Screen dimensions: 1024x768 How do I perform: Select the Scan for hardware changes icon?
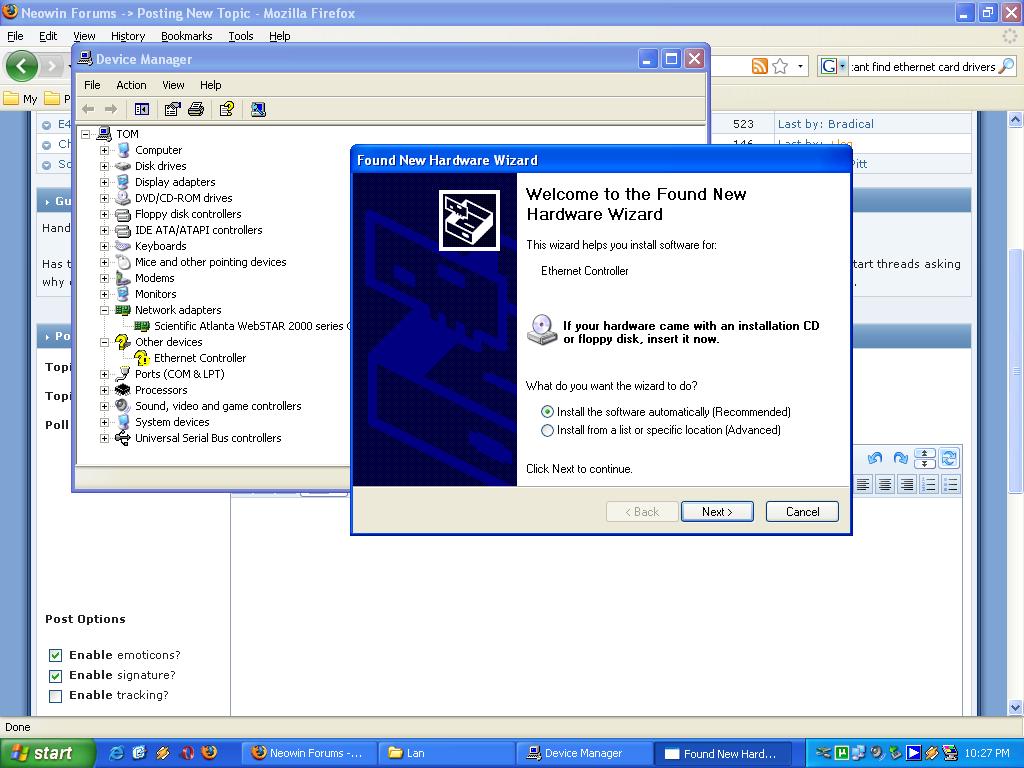[x=258, y=109]
